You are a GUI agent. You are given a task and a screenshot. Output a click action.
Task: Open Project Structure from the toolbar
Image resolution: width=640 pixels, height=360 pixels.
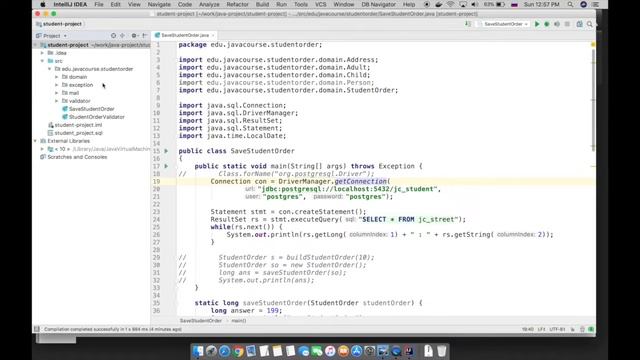(x=580, y=24)
